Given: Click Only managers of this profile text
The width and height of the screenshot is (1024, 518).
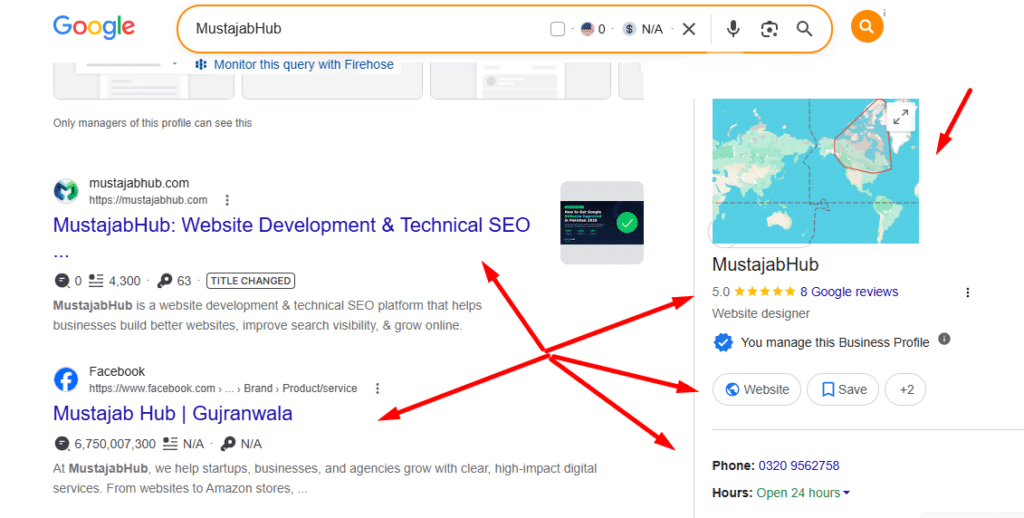Looking at the screenshot, I should (x=152, y=123).
